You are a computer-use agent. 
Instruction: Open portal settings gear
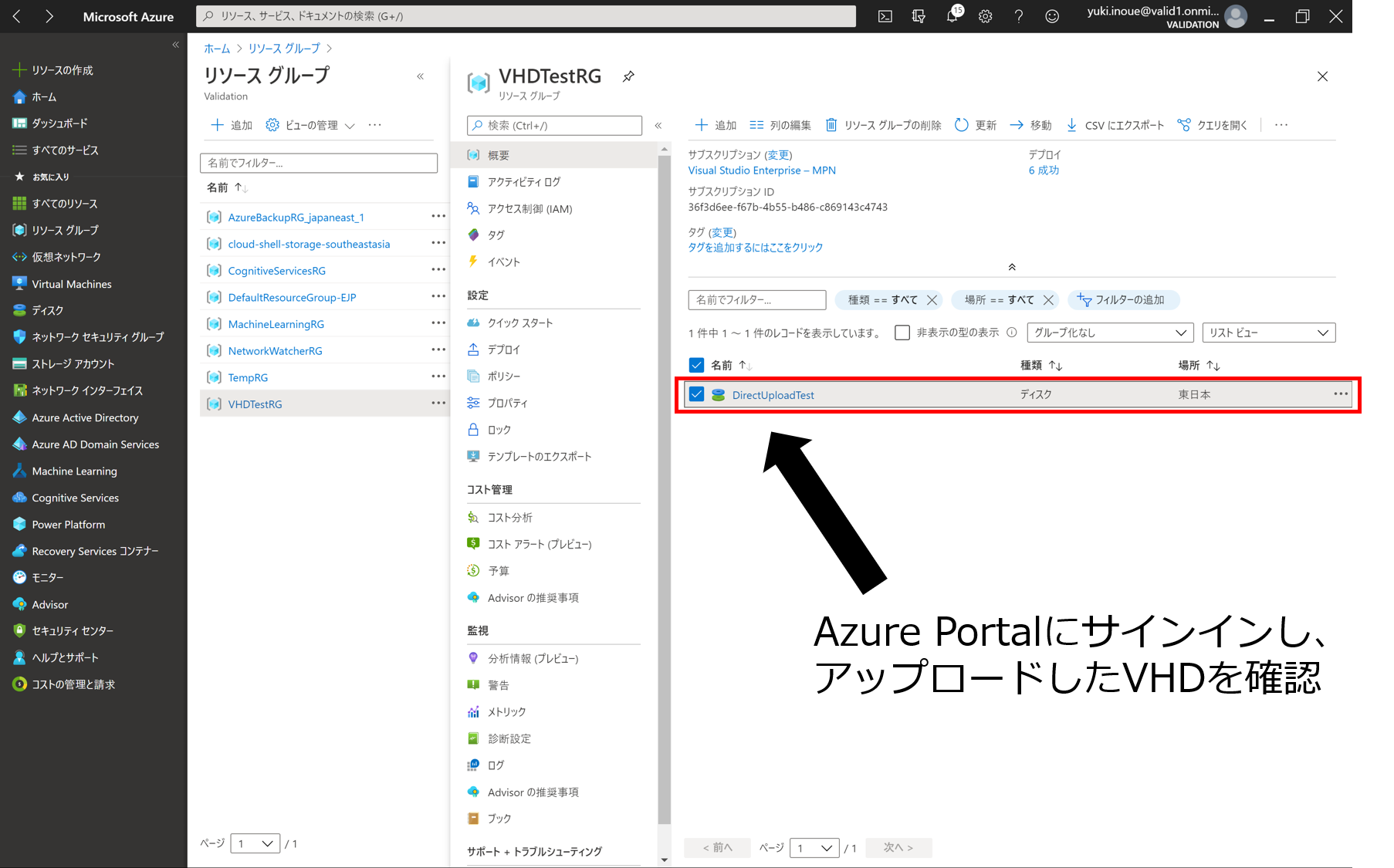(x=986, y=16)
